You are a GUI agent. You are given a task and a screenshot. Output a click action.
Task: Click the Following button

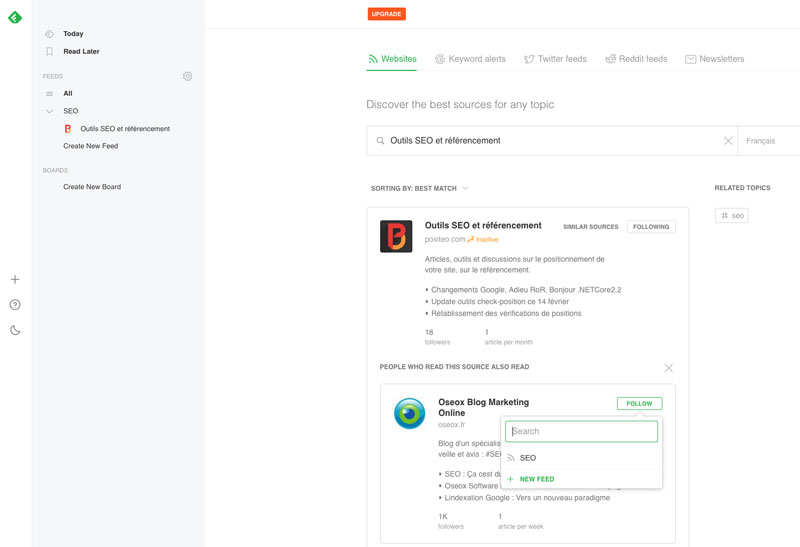tap(651, 227)
